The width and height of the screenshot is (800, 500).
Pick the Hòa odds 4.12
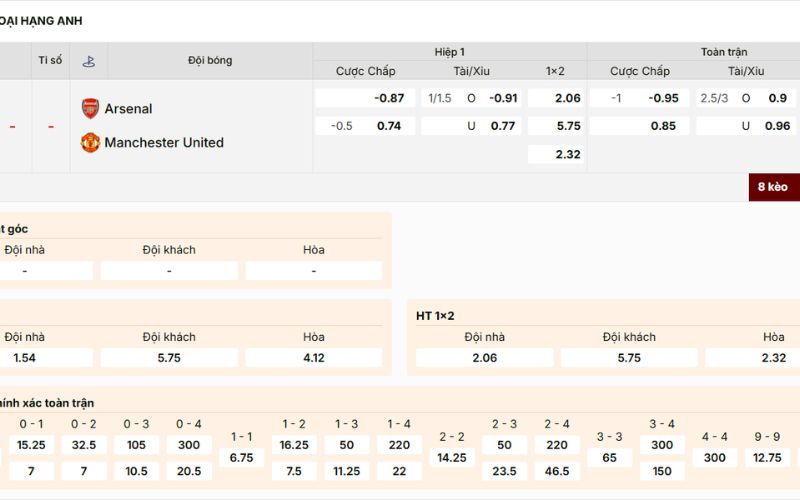point(313,357)
